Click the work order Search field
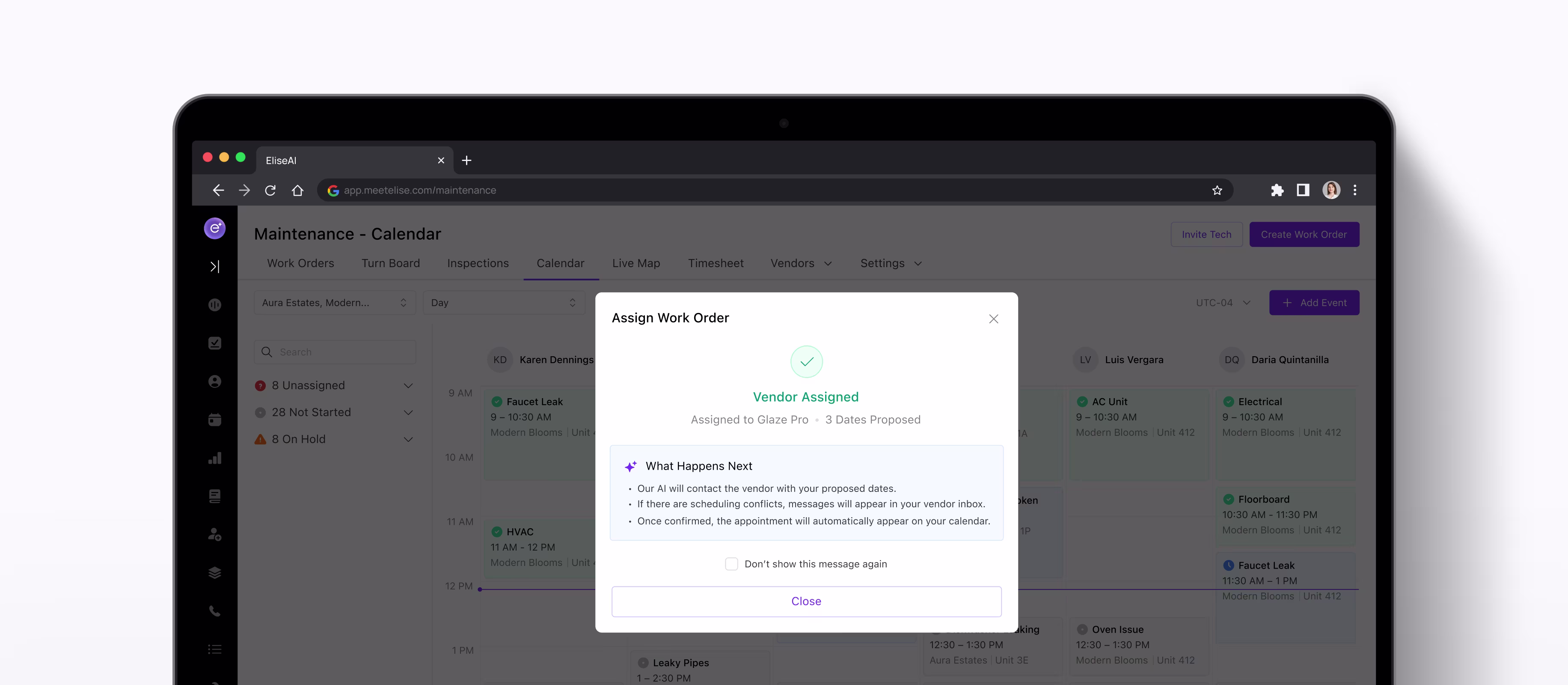The width and height of the screenshot is (1568, 685). point(335,352)
